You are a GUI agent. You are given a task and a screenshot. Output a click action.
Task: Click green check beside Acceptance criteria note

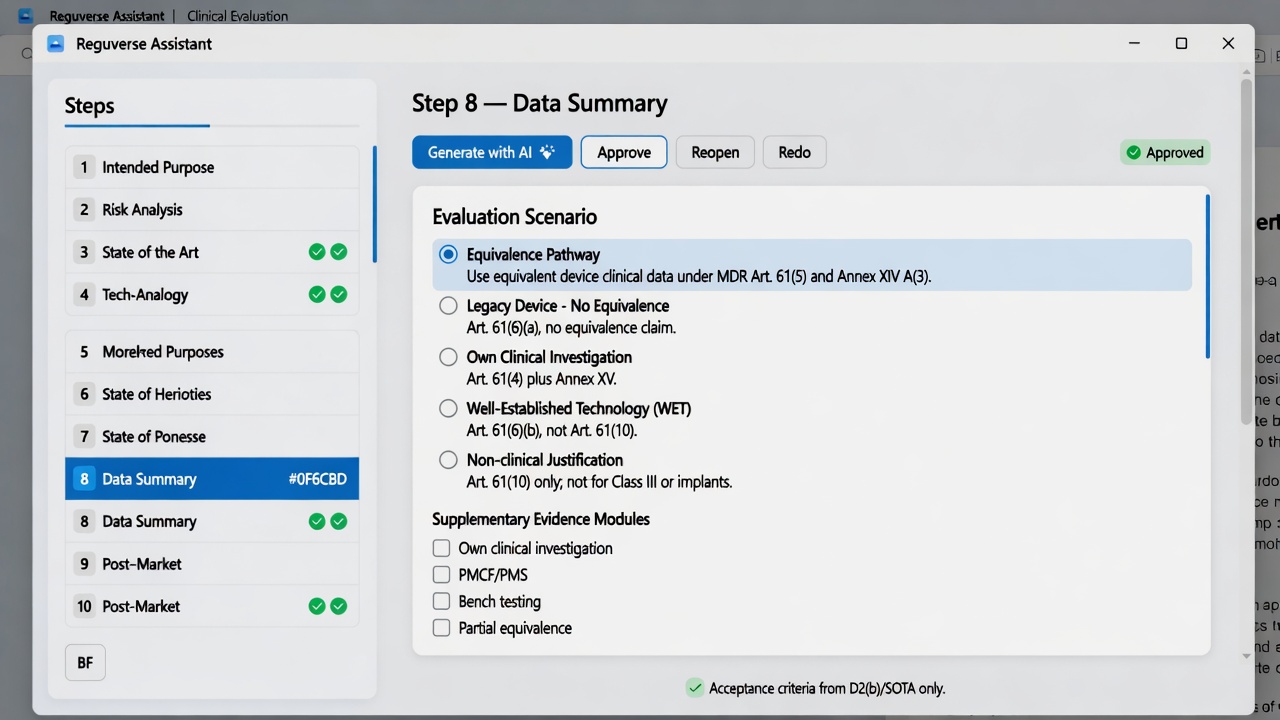pos(694,687)
